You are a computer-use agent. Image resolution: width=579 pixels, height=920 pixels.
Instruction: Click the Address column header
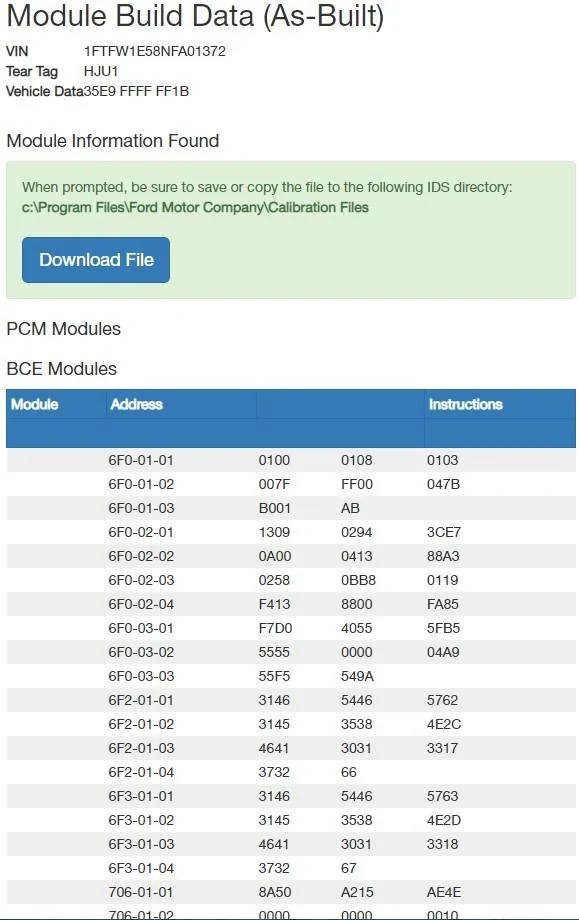(x=136, y=404)
